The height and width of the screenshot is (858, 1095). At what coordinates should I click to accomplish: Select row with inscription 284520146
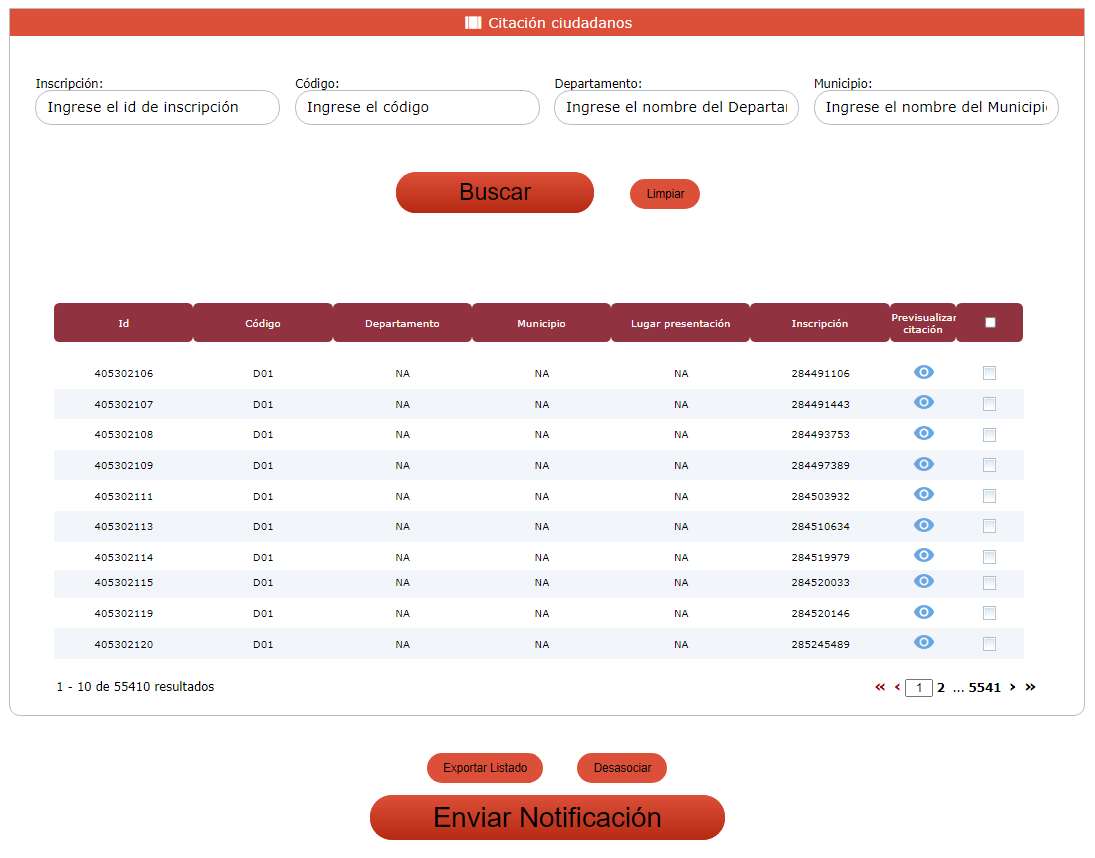pos(989,613)
